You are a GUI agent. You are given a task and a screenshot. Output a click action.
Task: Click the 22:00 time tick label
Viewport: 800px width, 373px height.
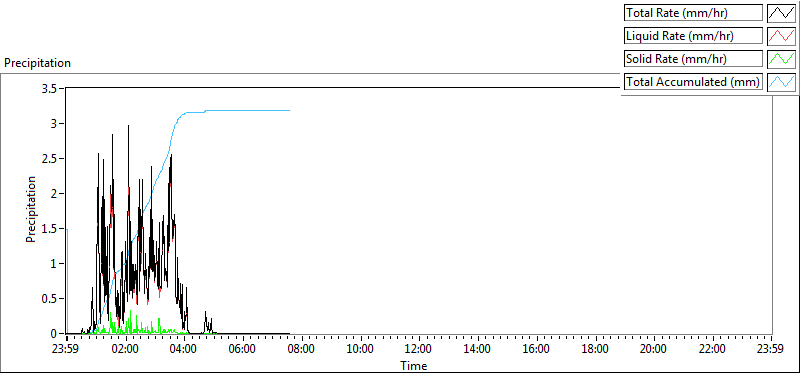pyautogui.click(x=712, y=350)
